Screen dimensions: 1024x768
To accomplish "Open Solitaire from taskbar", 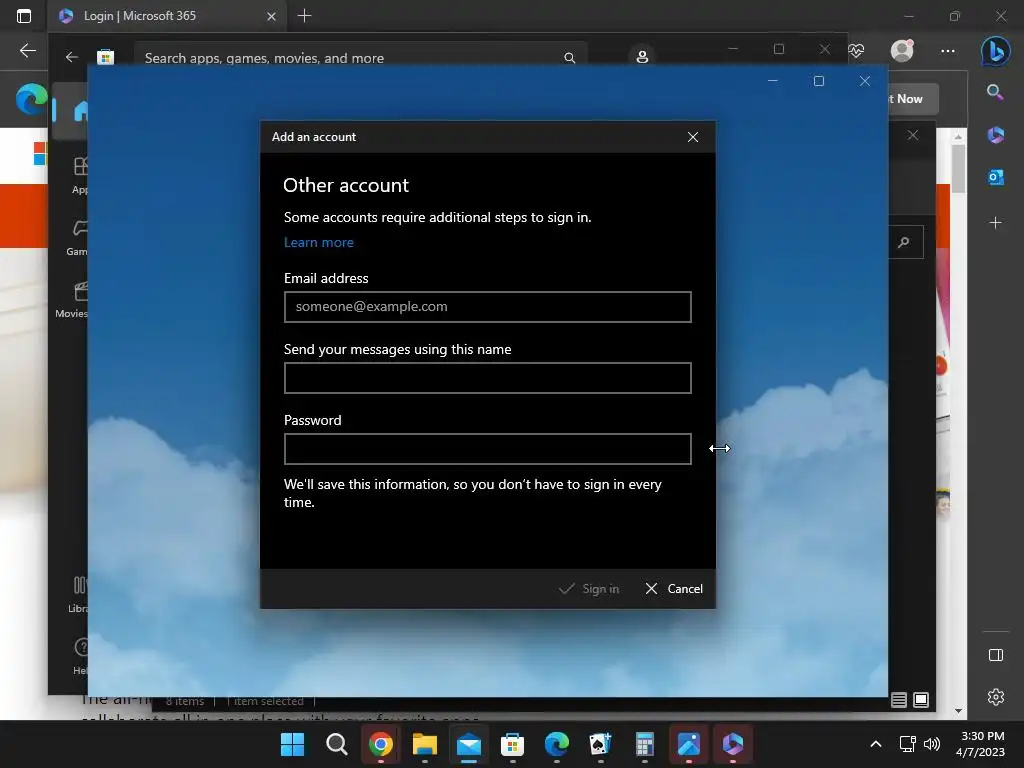I will point(600,744).
